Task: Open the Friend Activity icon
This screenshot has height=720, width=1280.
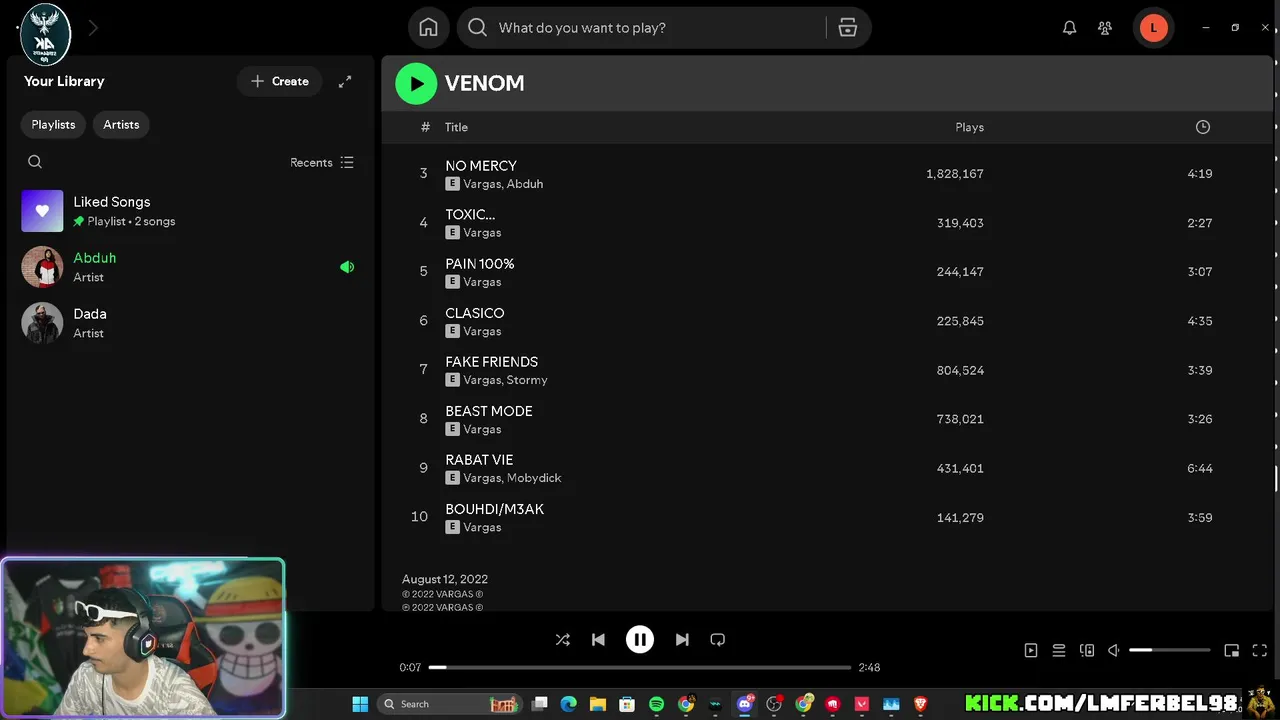Action: click(1105, 28)
